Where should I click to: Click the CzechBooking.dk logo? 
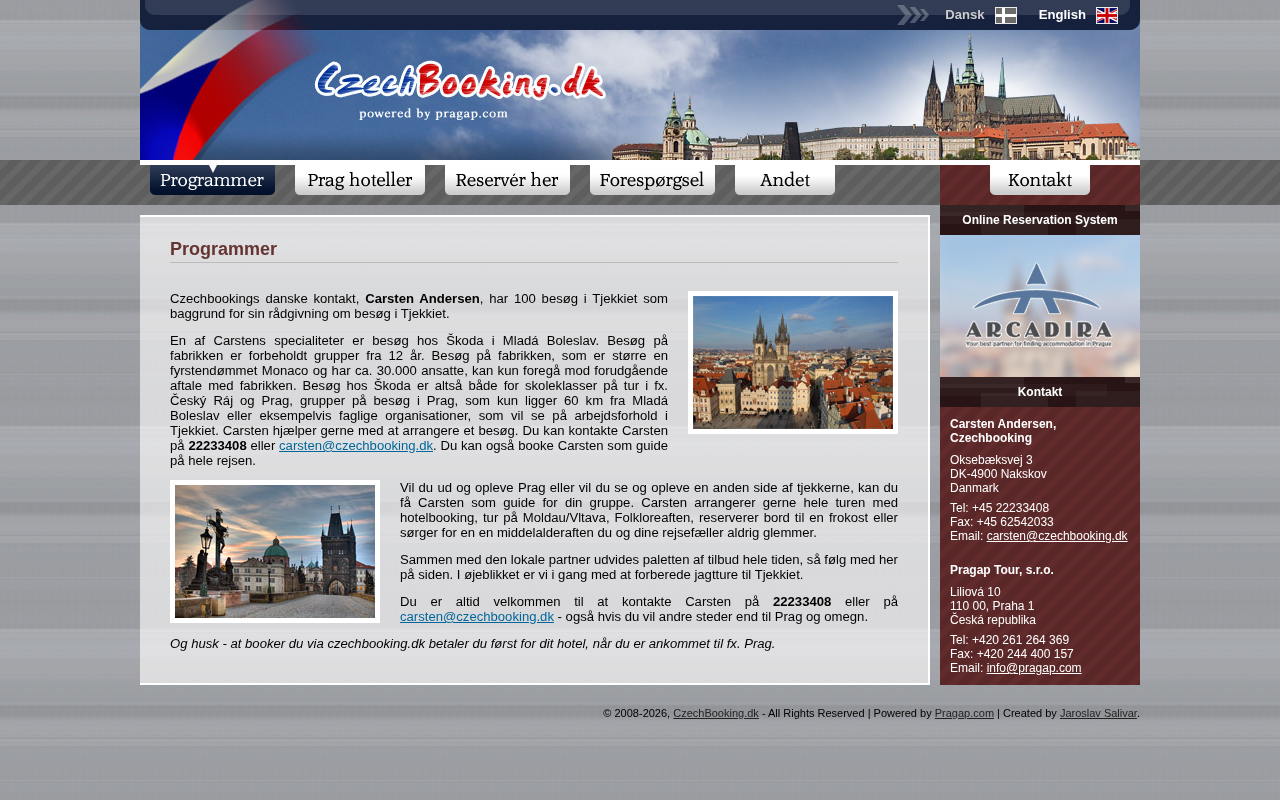[x=460, y=81]
